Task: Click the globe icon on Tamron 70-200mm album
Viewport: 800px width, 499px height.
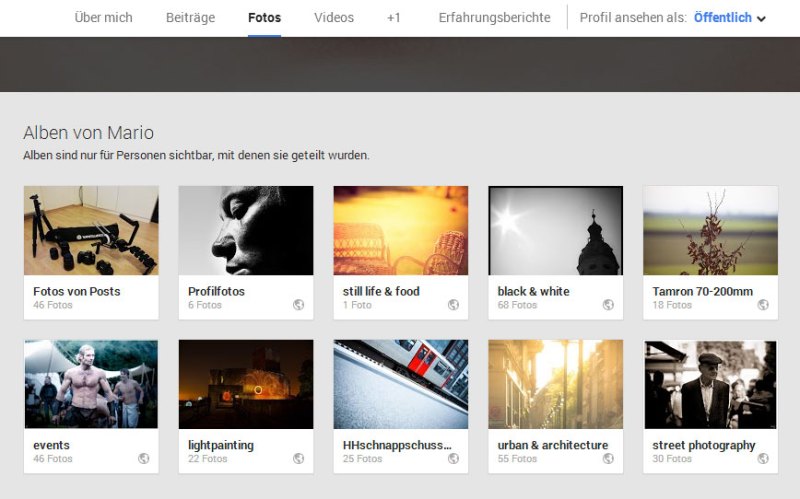Action: [763, 305]
